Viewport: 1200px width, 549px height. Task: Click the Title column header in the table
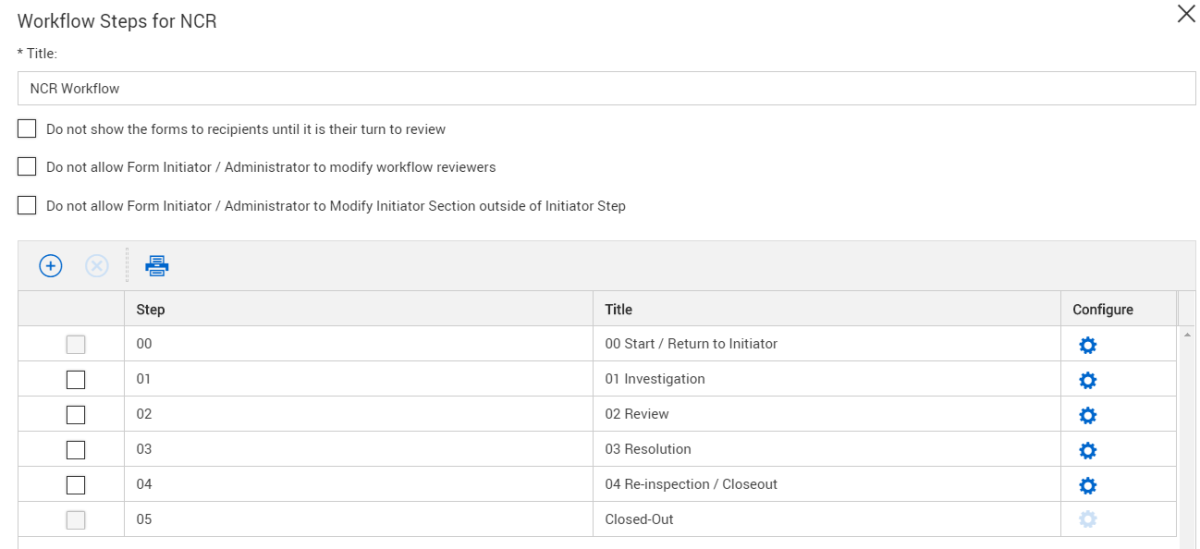pyautogui.click(x=619, y=310)
